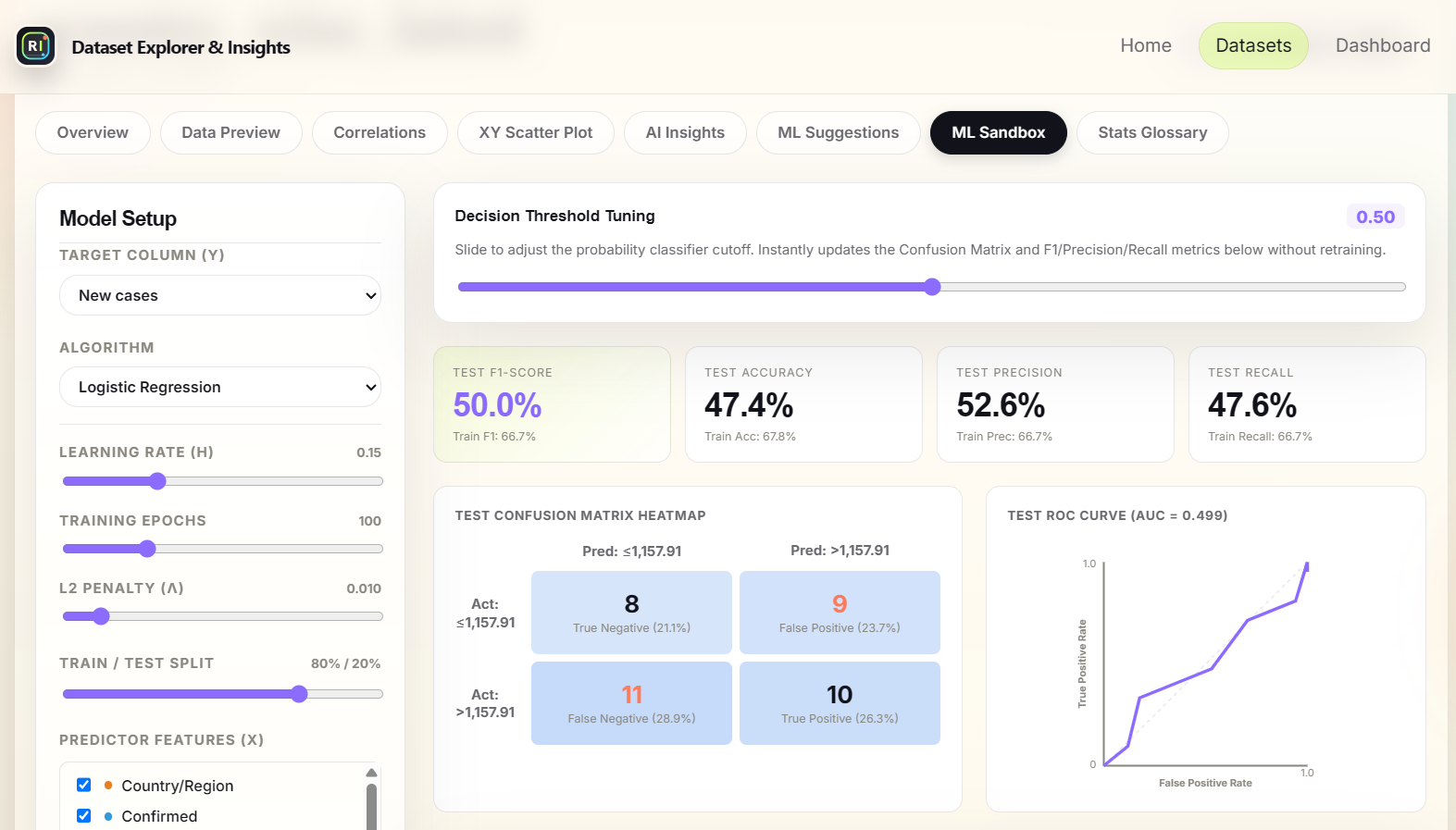Screen dimensions: 1456x830
Task: Uncheck the Country/Region predictor checkbox
Action: tap(84, 785)
